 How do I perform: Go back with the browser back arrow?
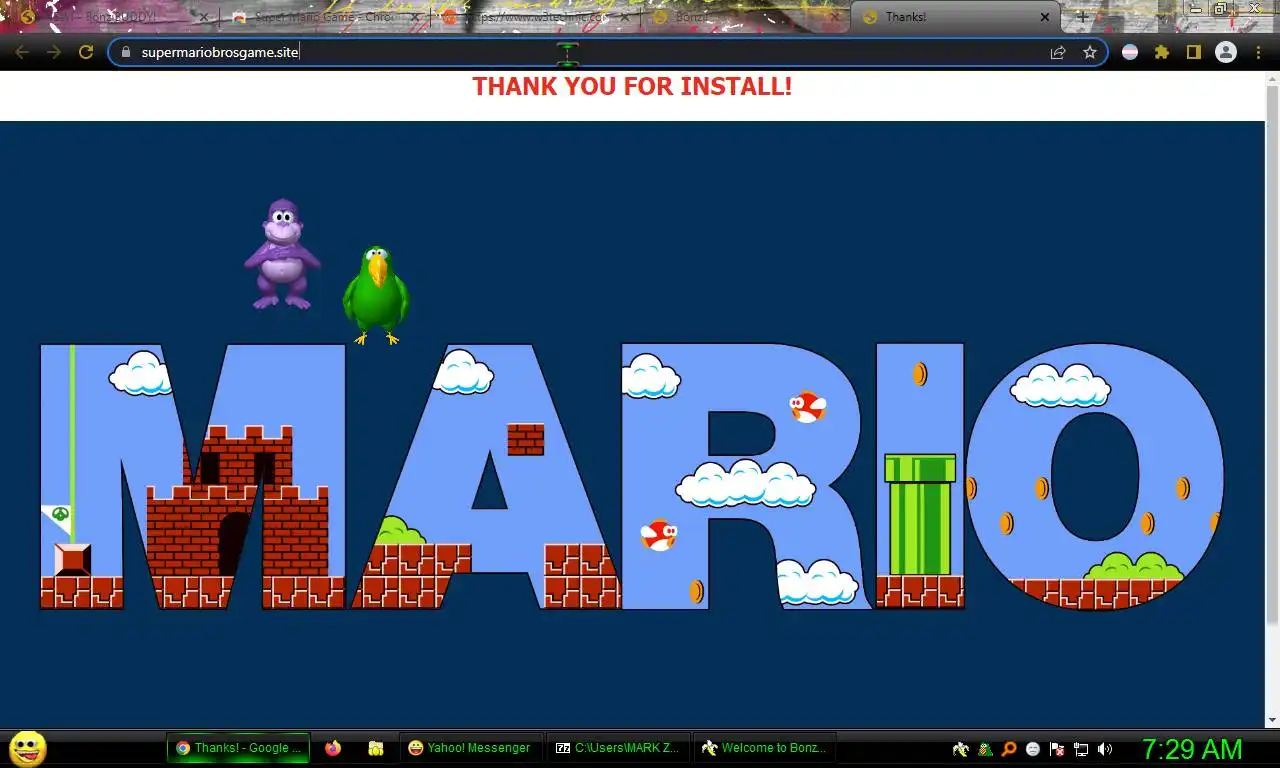pos(22,52)
